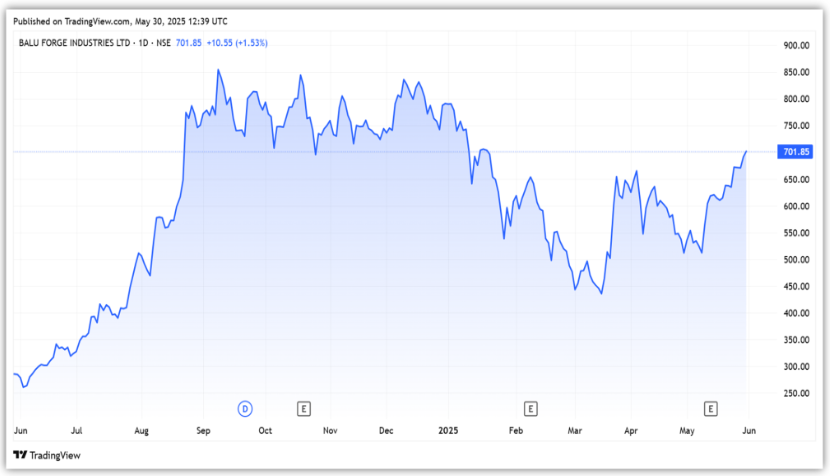Viewport: 830px width, 476px height.
Task: Click the 900.00 label on the price axis
Action: tap(796, 46)
